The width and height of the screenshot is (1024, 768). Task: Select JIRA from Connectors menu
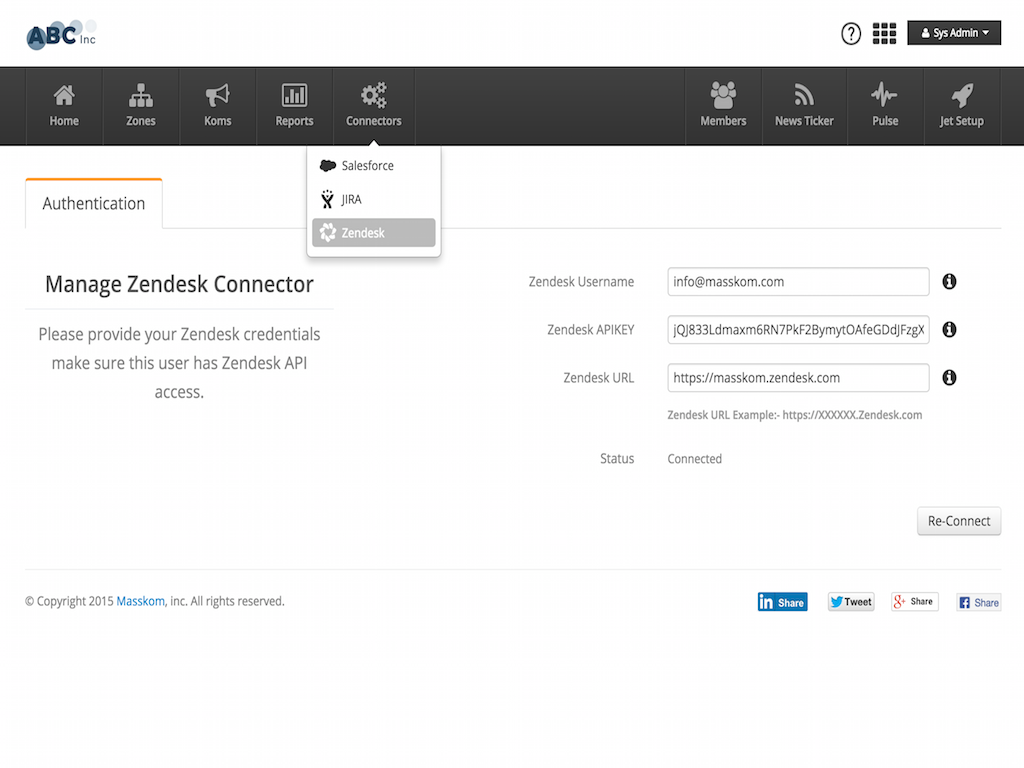pyautogui.click(x=351, y=200)
